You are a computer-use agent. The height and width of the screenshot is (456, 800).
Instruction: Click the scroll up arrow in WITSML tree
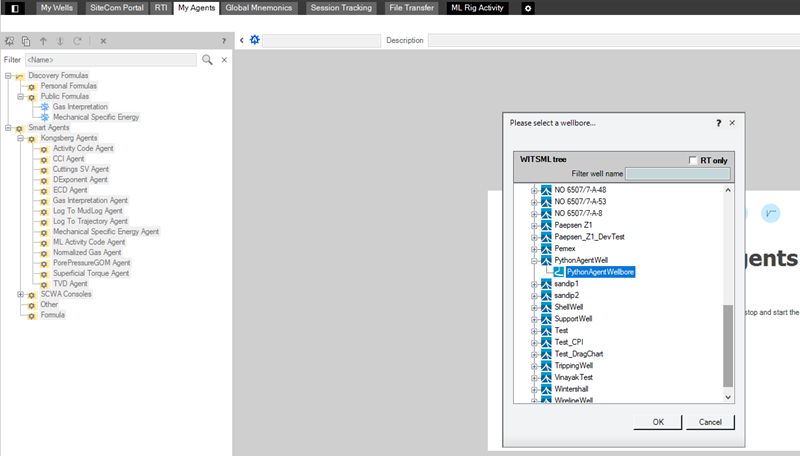[x=728, y=190]
